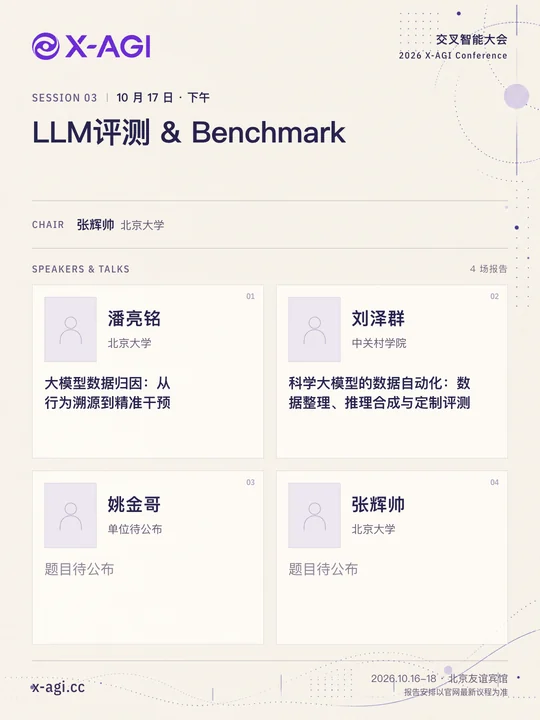Screen dimensions: 540x720
Task: Click card number 02
Action: 495,297
